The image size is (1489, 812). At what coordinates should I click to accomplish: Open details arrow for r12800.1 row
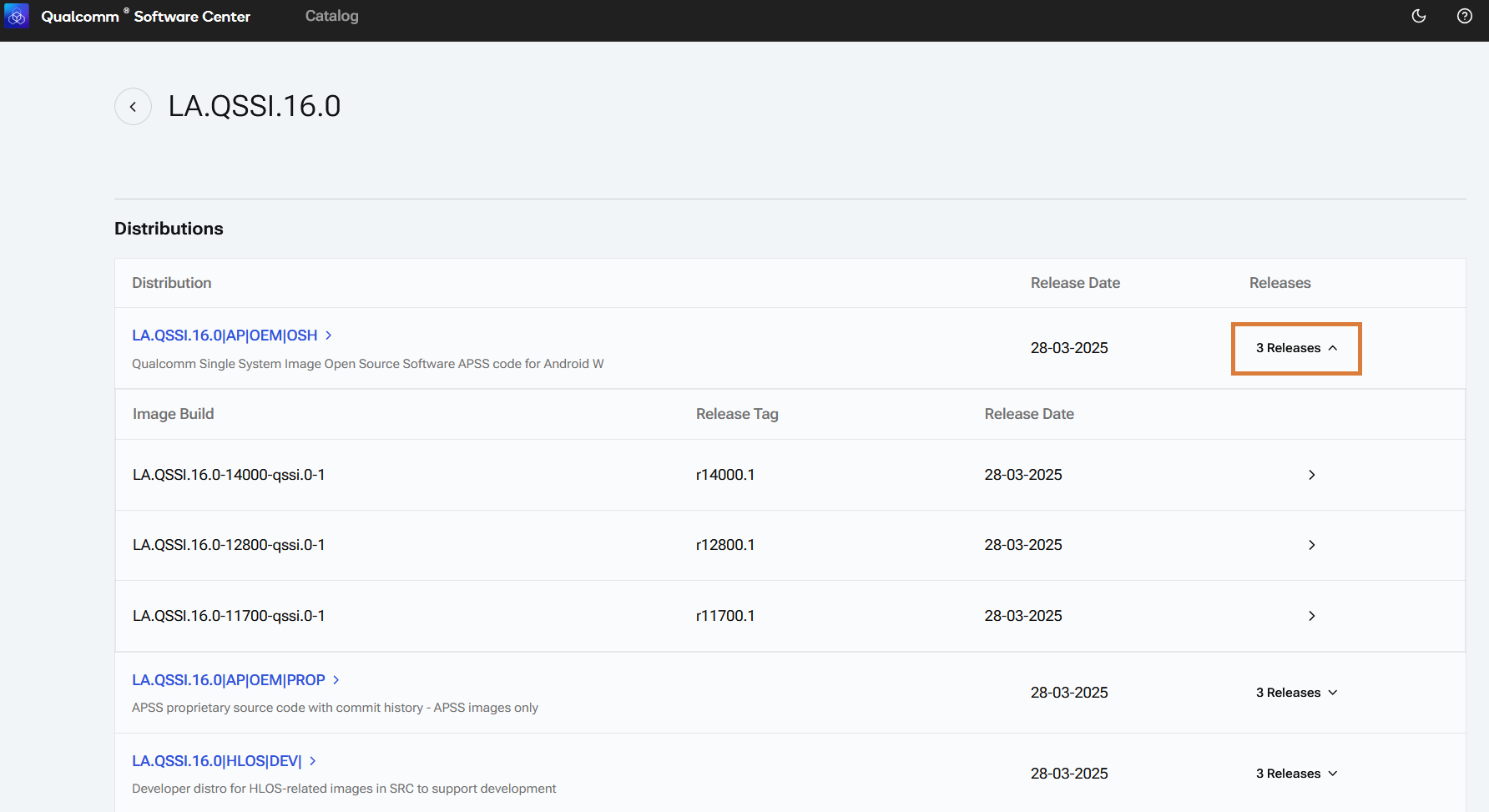click(1311, 545)
